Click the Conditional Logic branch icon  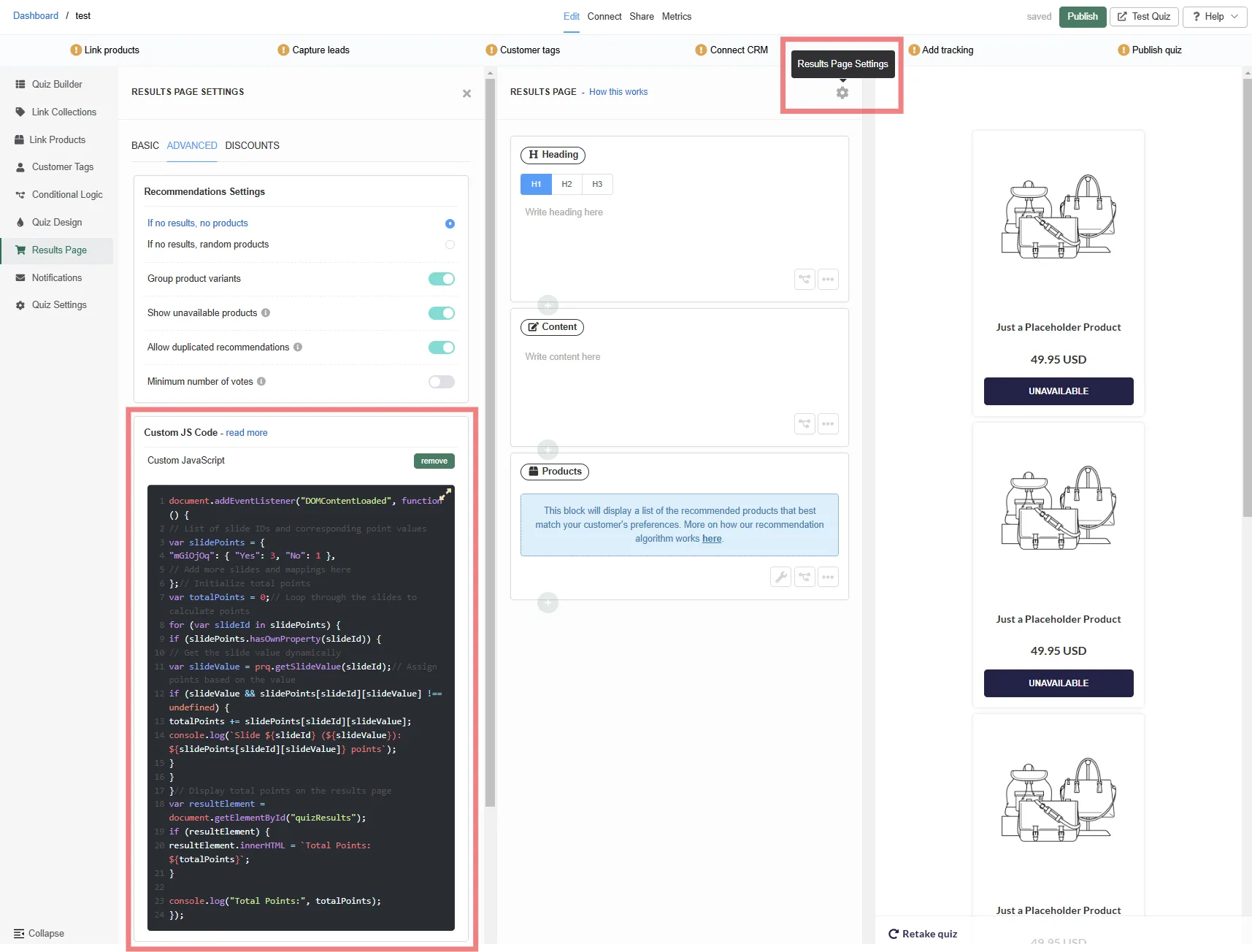tap(20, 195)
